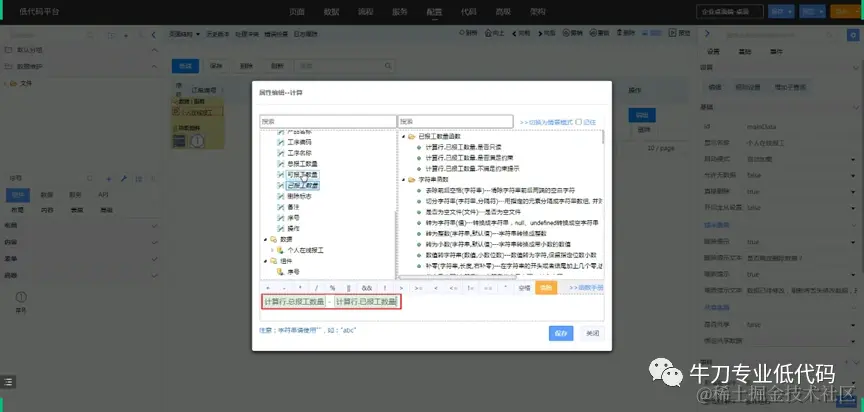The width and height of the screenshot is (864, 412).
Task: Click the icon beside 个人在线报工
Action: [280, 250]
